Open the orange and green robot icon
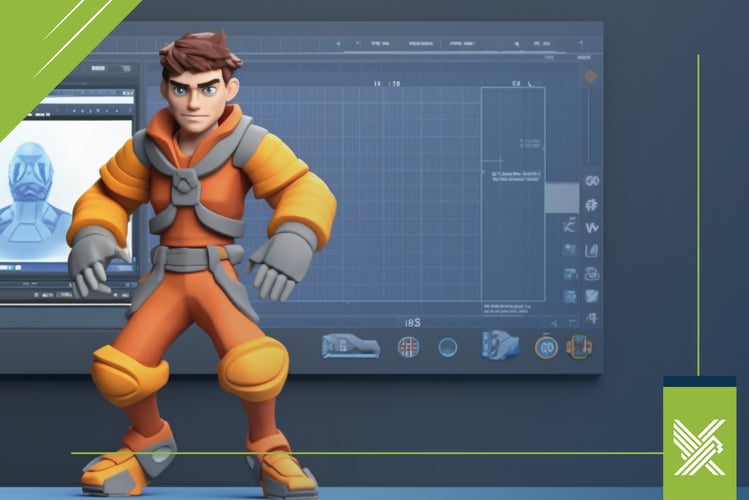749x500 pixels. [x=578, y=347]
